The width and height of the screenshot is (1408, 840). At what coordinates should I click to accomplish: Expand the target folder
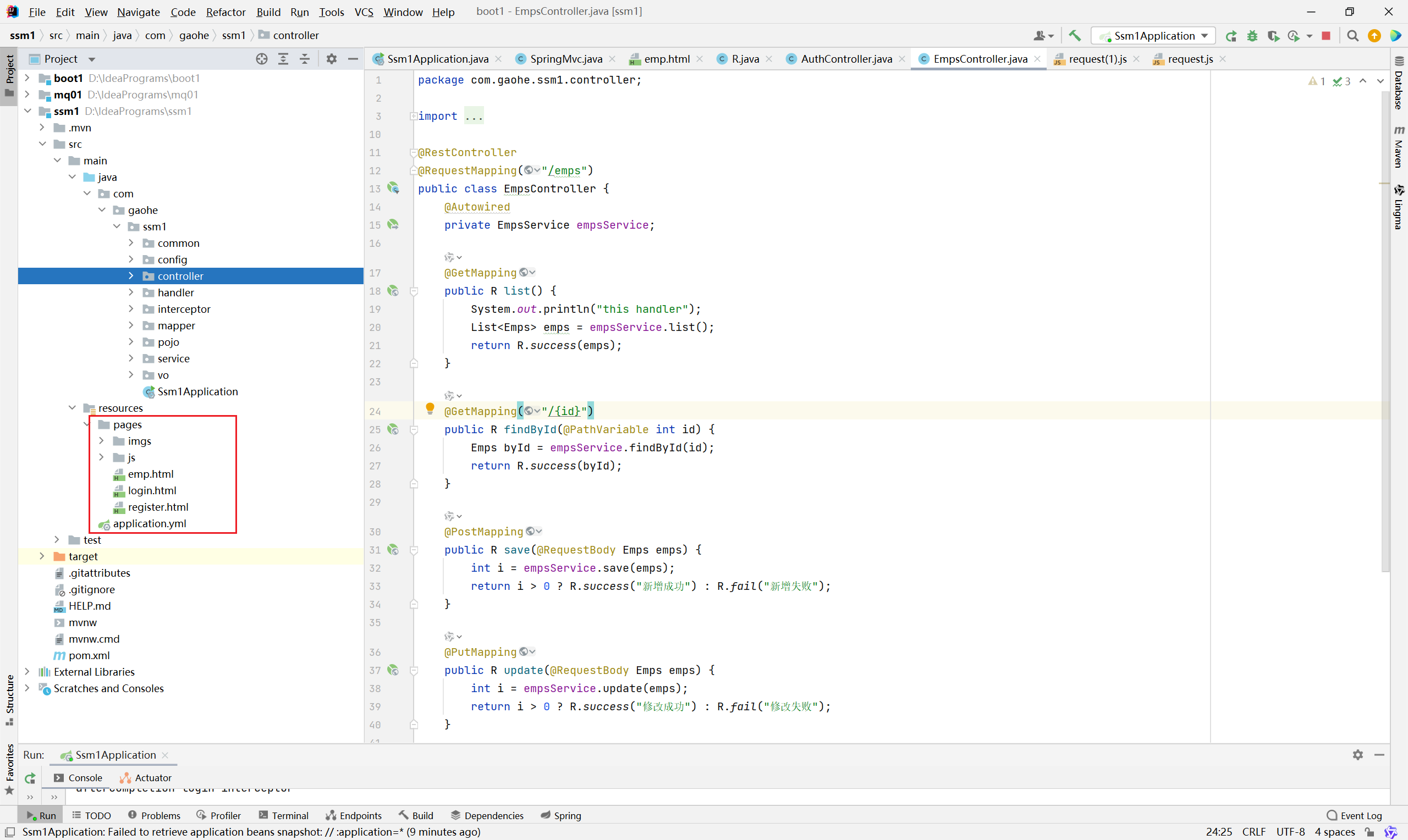[42, 556]
